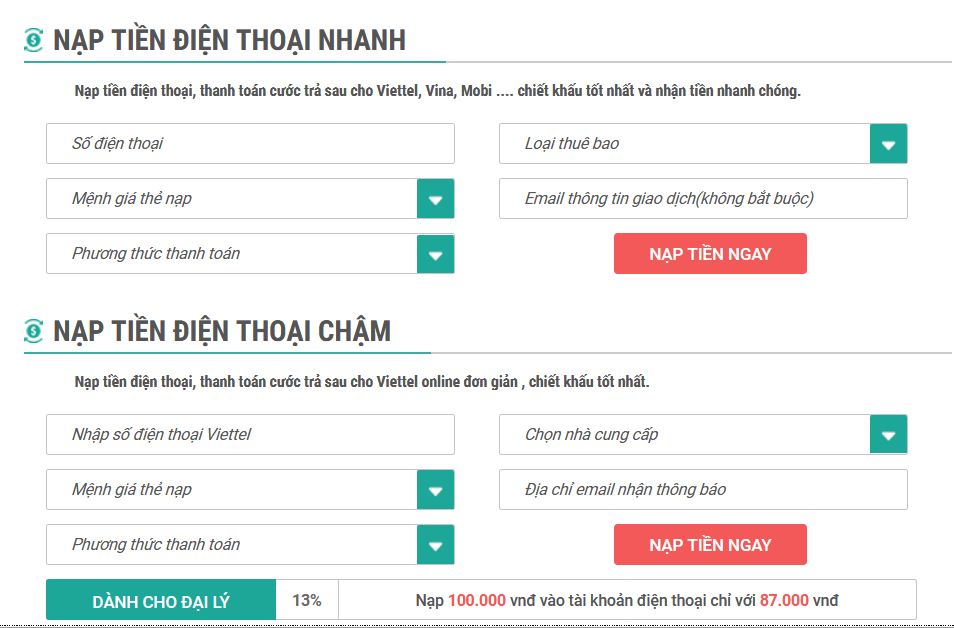This screenshot has height=628, width=954.
Task: Expand Mệnh giá thẻ nạp in the fast section
Action: point(435,198)
